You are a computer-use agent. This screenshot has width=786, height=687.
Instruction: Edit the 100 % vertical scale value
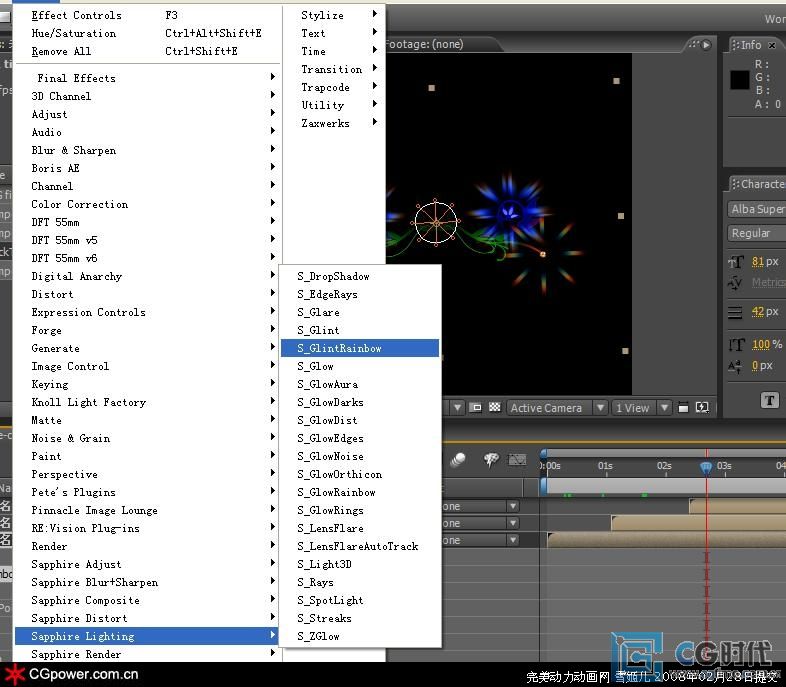761,344
